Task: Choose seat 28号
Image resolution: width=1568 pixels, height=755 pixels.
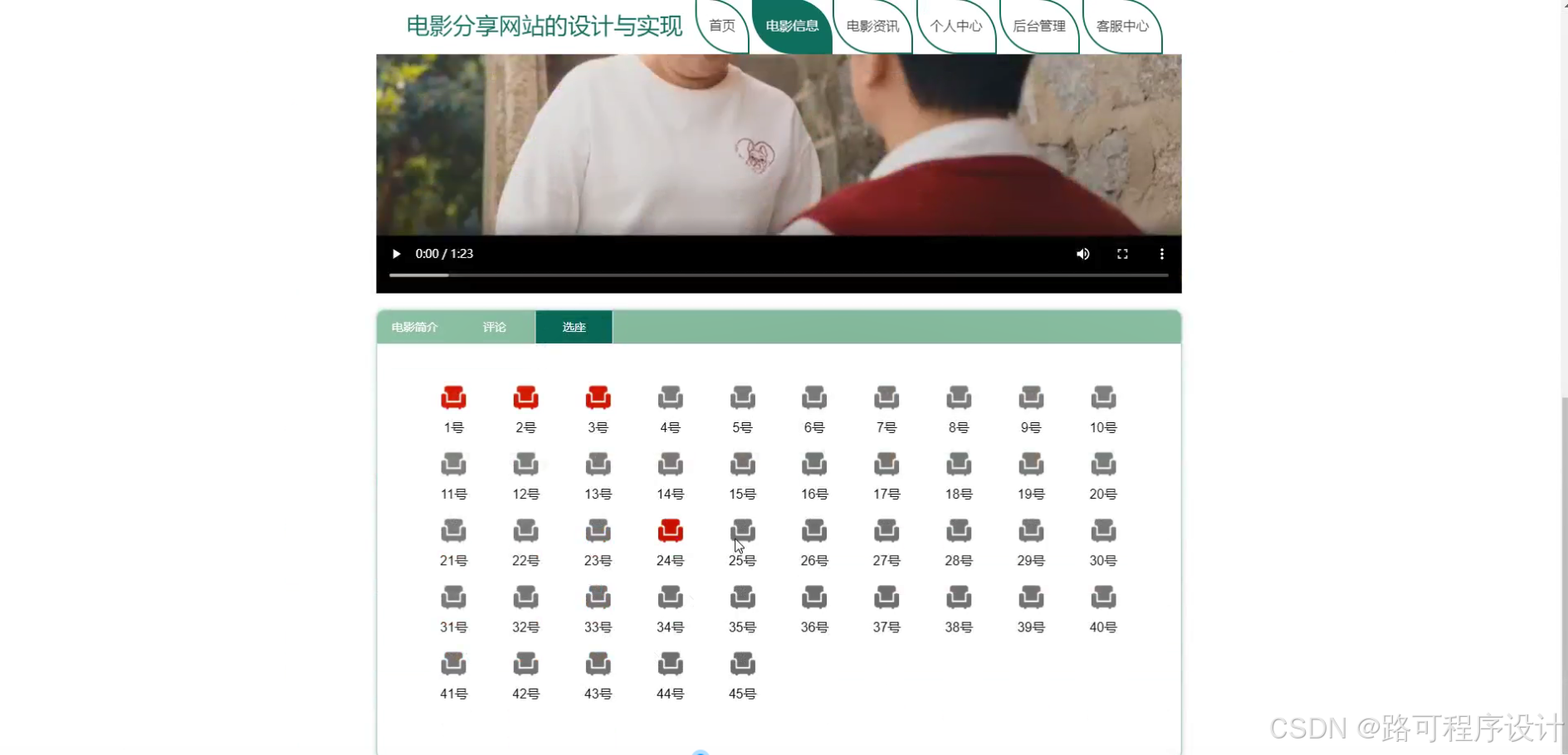Action: pos(959,530)
